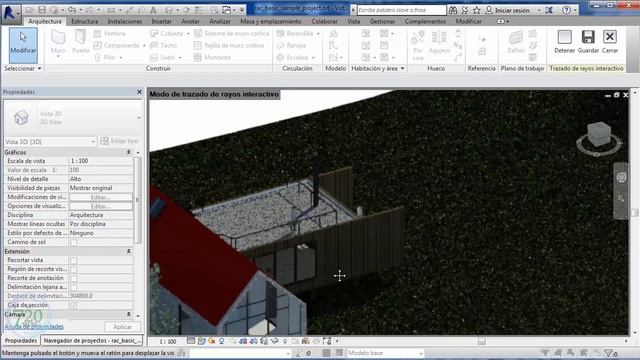Toggle Región de recorte visible checkbox
Viewport: 640px width, 360px height.
click(x=73, y=269)
